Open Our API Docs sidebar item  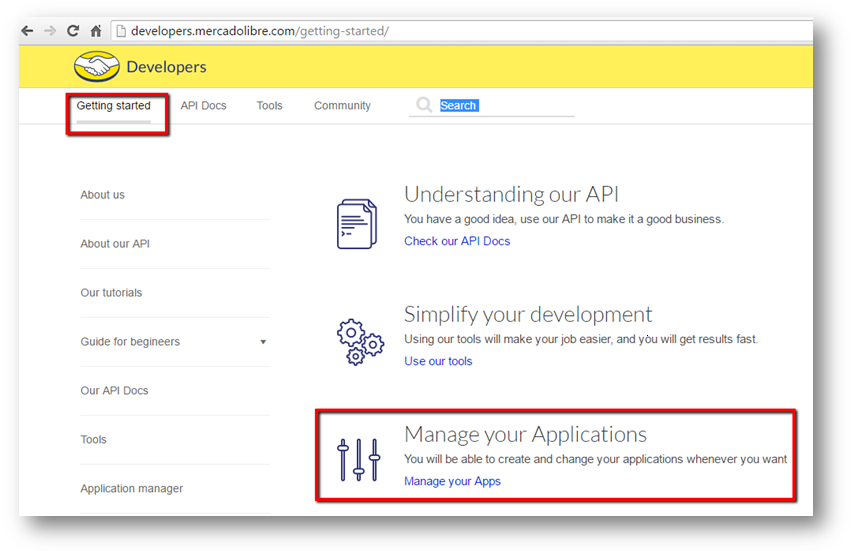(x=114, y=391)
